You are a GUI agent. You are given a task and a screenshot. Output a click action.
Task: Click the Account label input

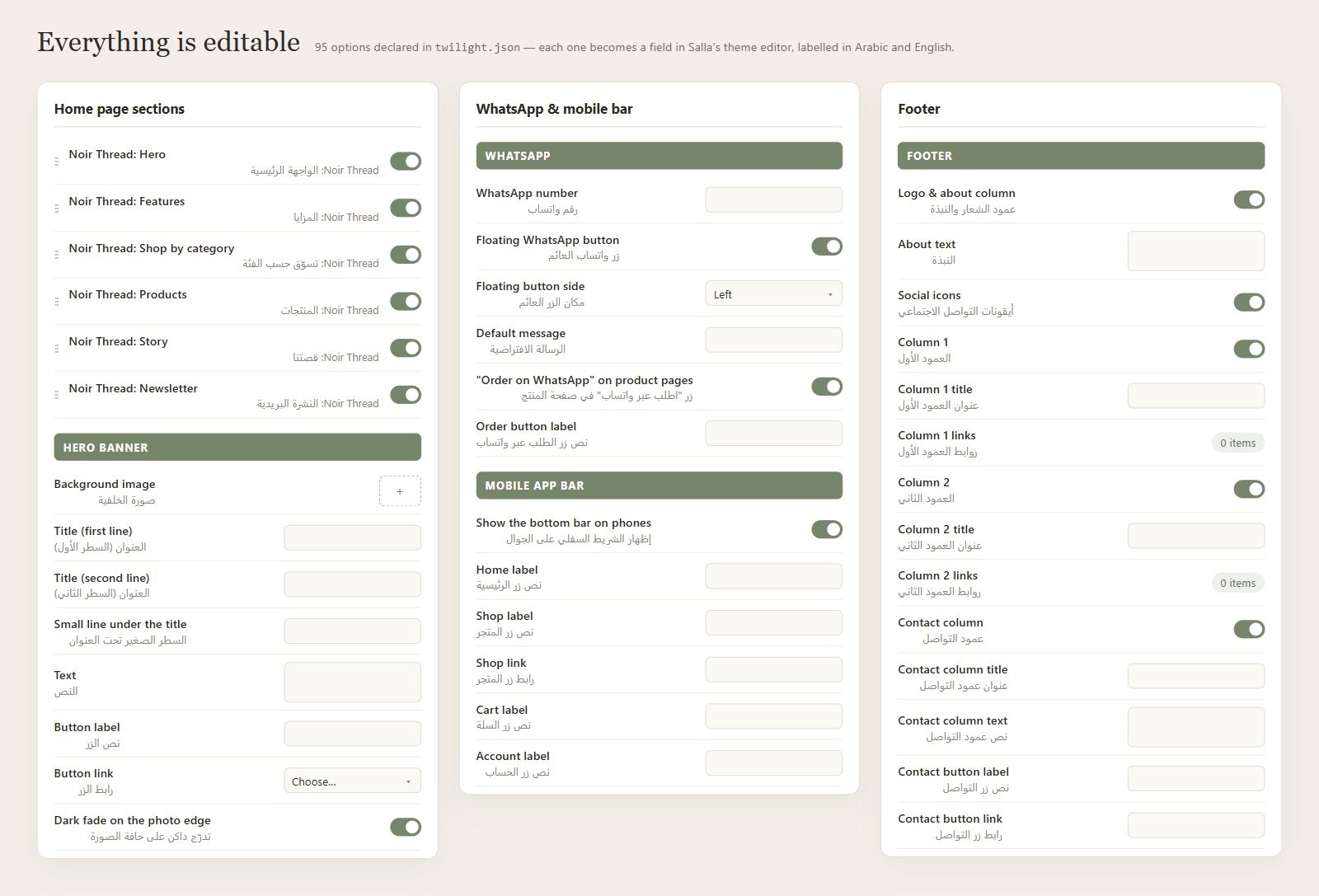coord(773,762)
